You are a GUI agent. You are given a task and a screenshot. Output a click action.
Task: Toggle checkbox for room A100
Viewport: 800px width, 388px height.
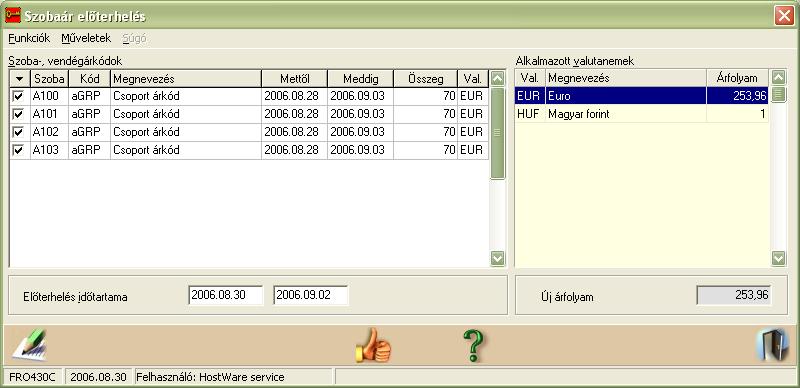[x=18, y=96]
